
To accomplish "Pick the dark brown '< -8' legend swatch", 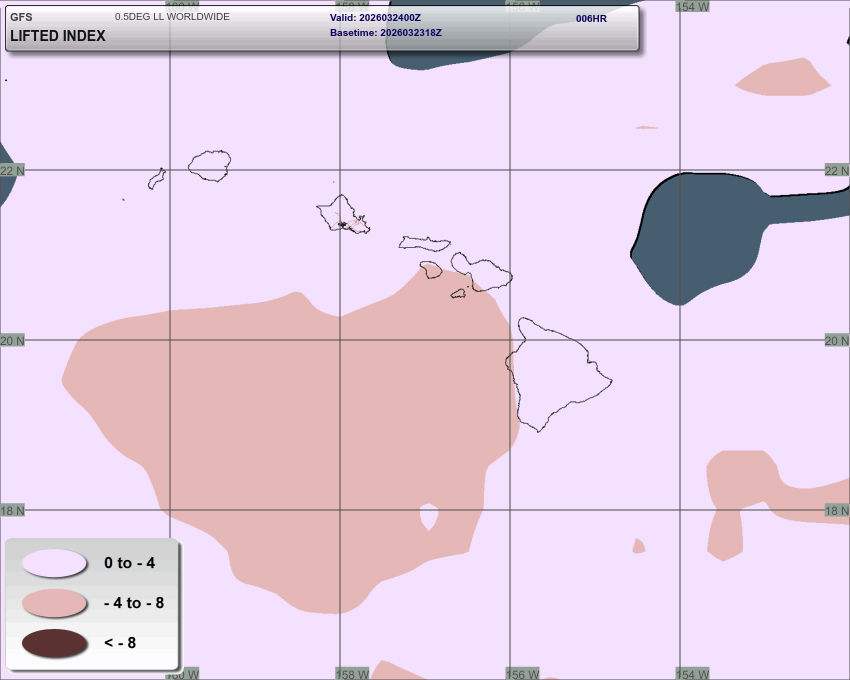I will 54,643.
